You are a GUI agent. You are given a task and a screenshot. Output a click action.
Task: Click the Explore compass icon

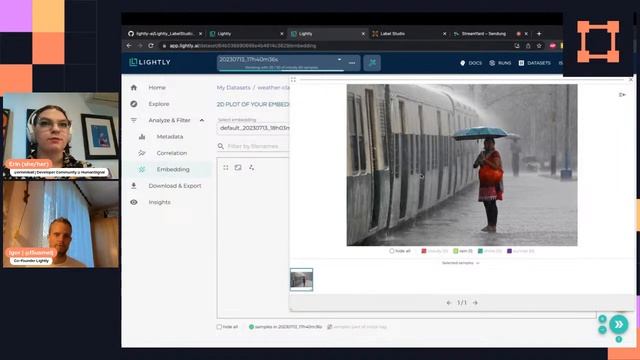[134, 104]
